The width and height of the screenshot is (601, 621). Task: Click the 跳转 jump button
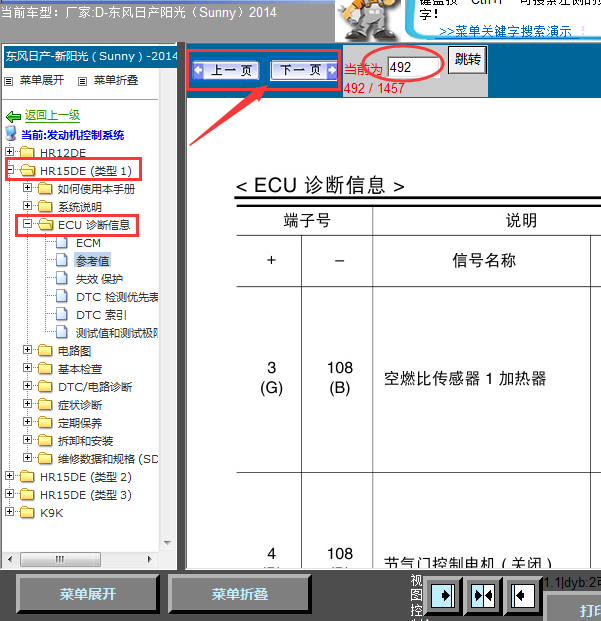467,60
